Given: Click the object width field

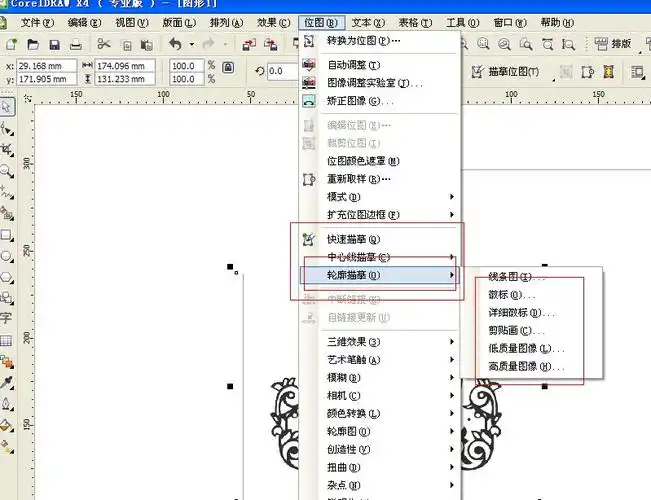Looking at the screenshot, I should [125, 66].
